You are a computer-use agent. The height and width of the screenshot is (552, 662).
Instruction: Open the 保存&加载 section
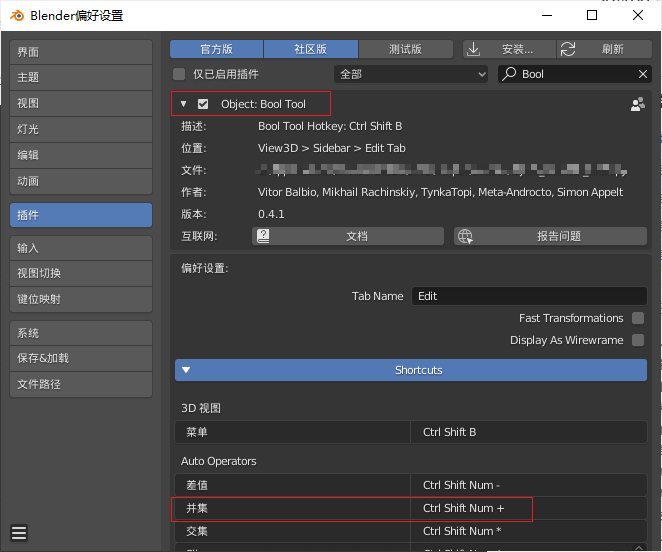click(x=81, y=358)
